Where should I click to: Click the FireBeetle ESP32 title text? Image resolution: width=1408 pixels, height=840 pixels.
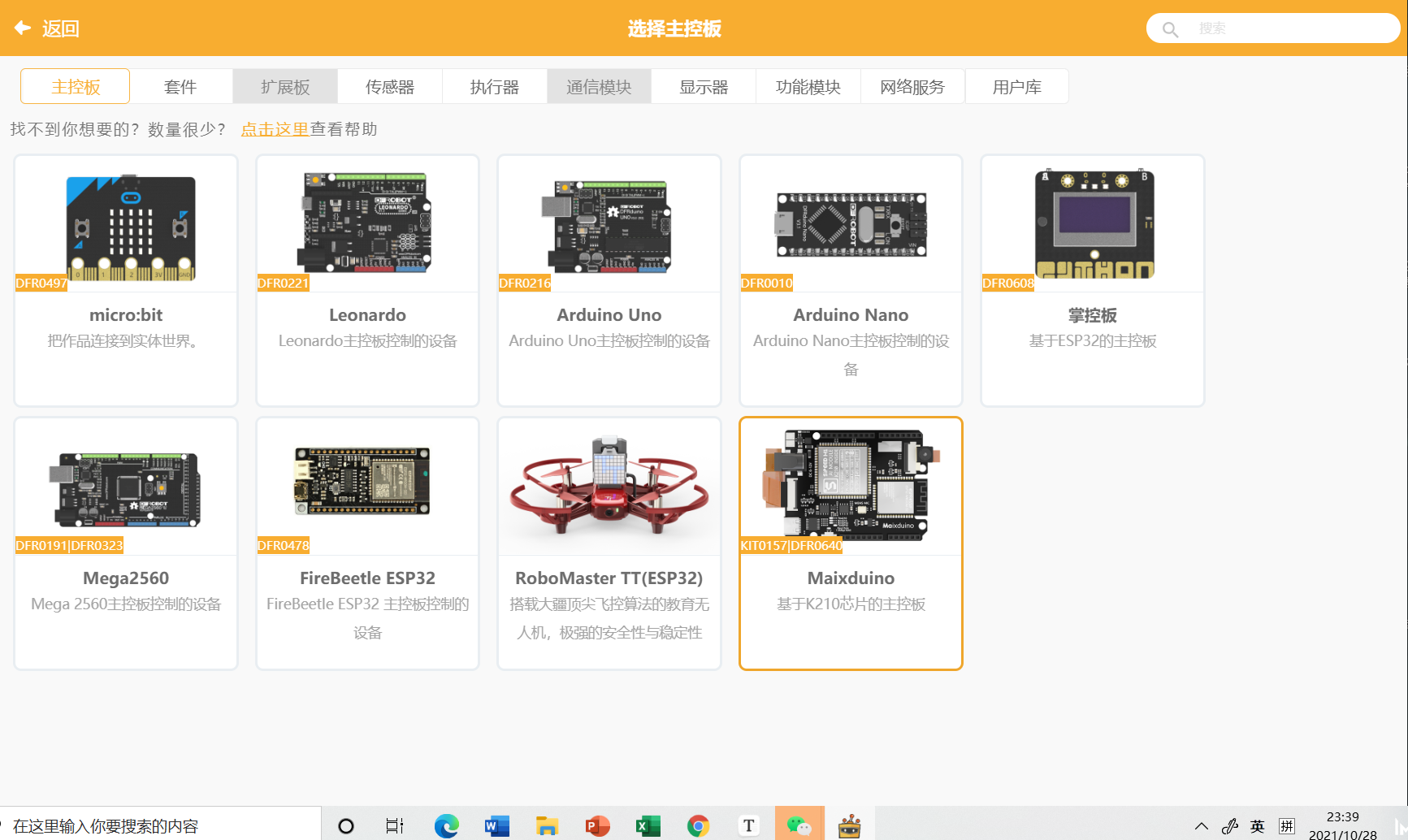click(367, 578)
